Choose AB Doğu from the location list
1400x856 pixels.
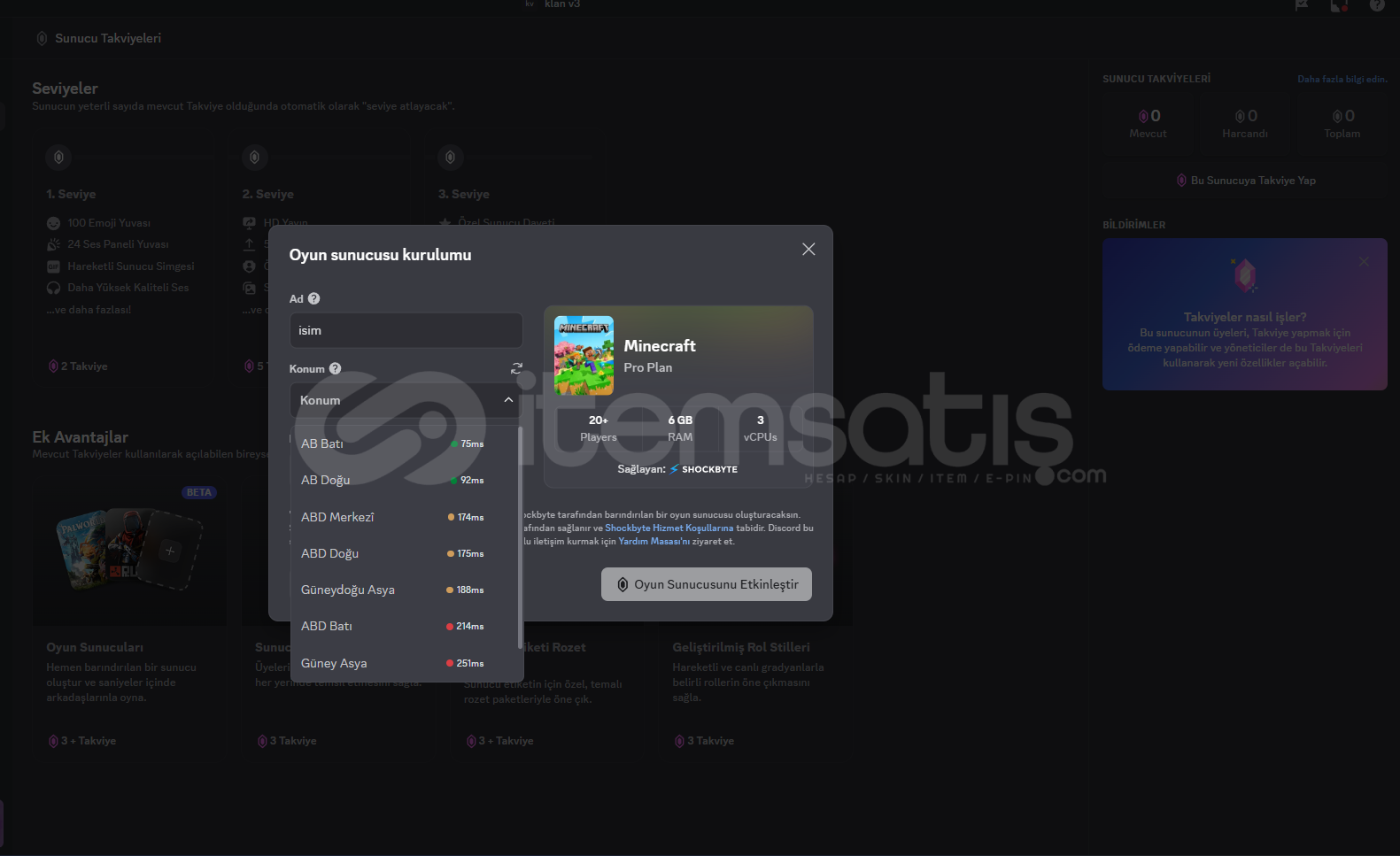coord(405,480)
